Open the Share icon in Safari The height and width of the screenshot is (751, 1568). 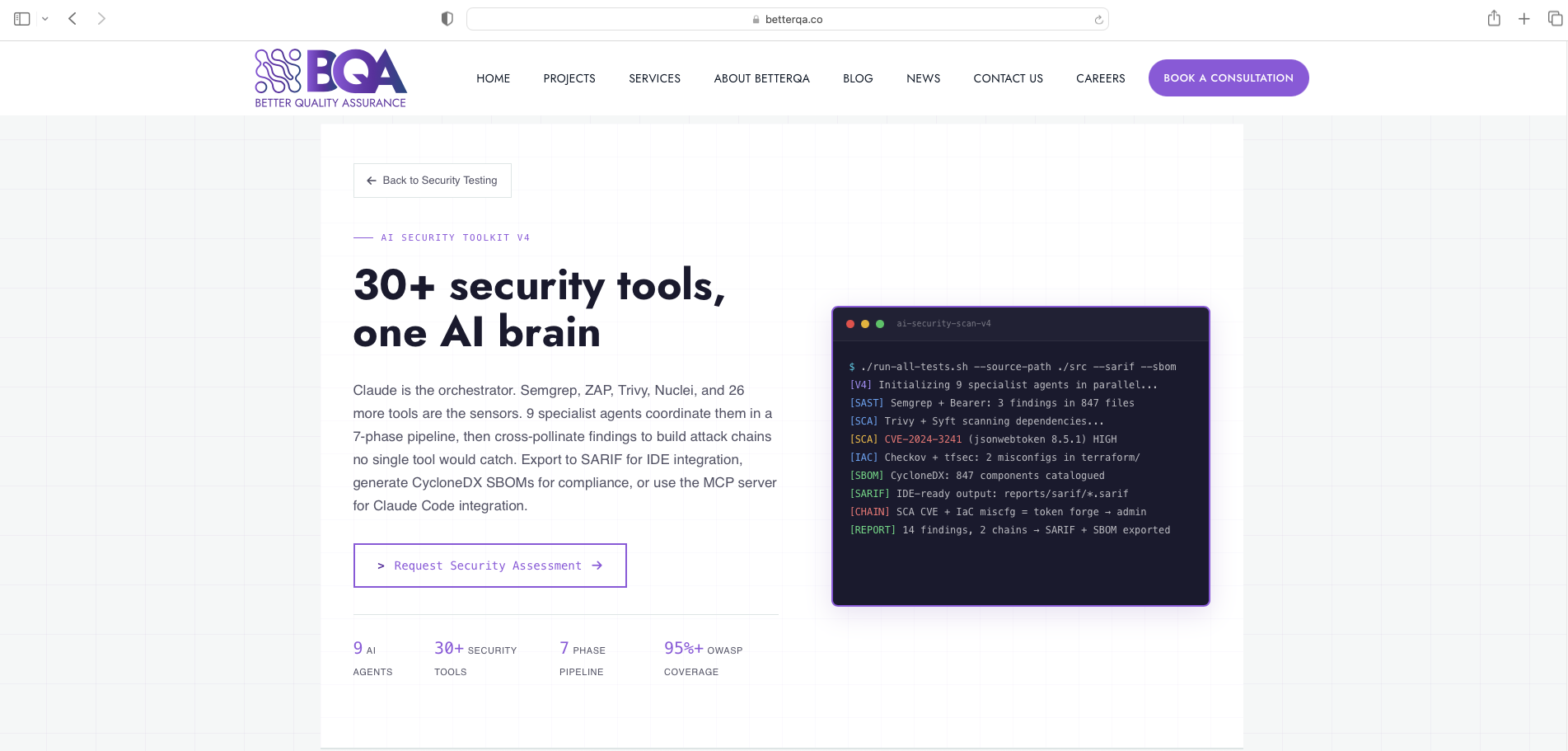tap(1494, 18)
